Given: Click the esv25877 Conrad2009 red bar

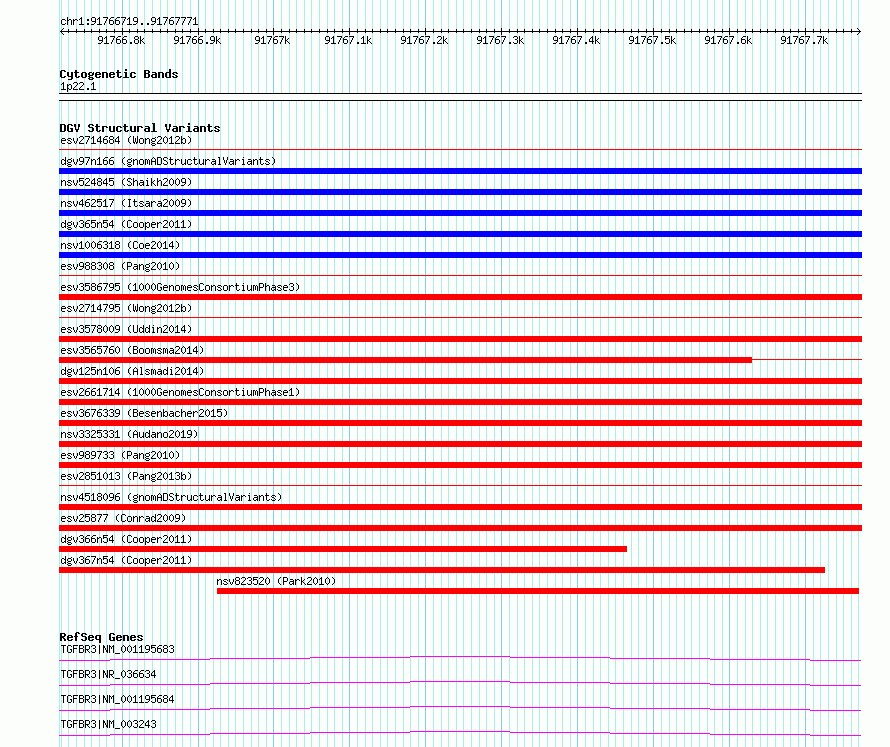Looking at the screenshot, I should 460,528.
